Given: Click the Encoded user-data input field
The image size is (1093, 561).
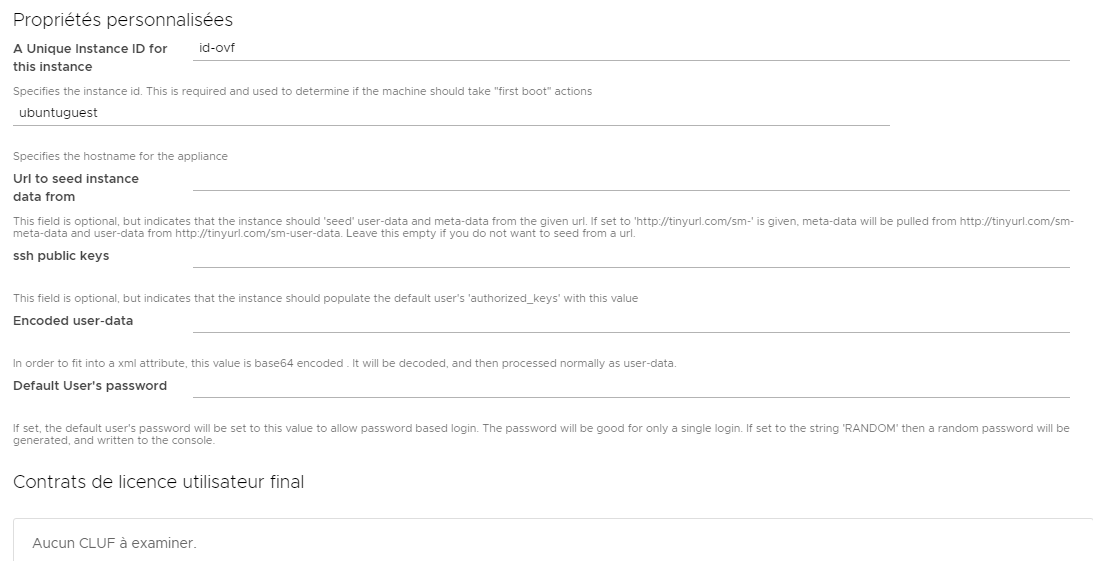Looking at the screenshot, I should tap(631, 321).
